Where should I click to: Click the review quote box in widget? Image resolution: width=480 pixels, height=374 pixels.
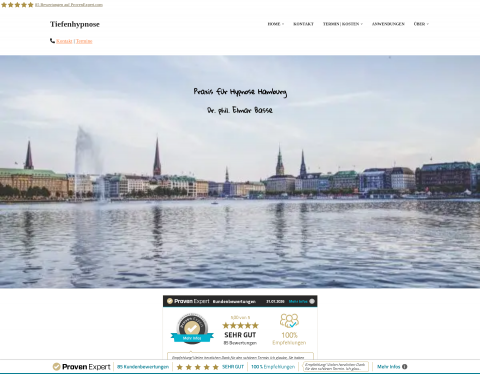pyautogui.click(x=240, y=356)
